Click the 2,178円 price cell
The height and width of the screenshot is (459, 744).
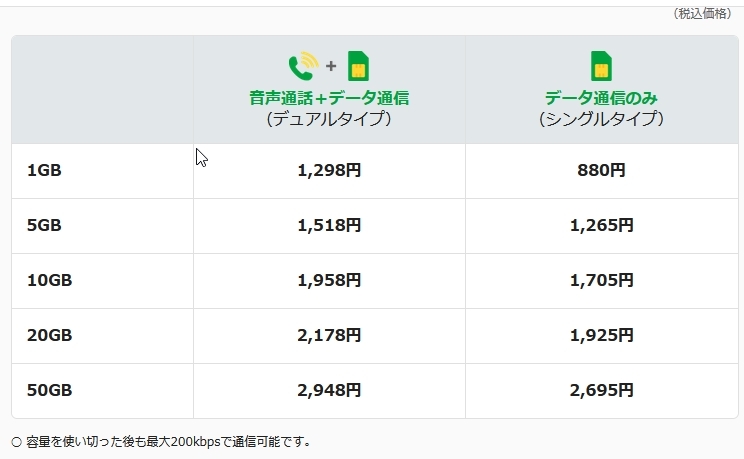pos(329,336)
